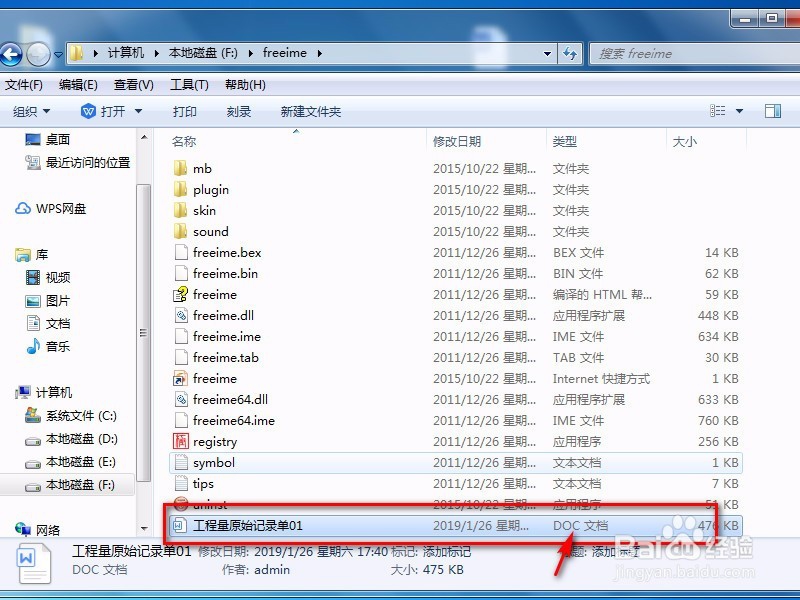Select the freeime.bex file icon
The width and height of the screenshot is (800, 600).
(181, 252)
